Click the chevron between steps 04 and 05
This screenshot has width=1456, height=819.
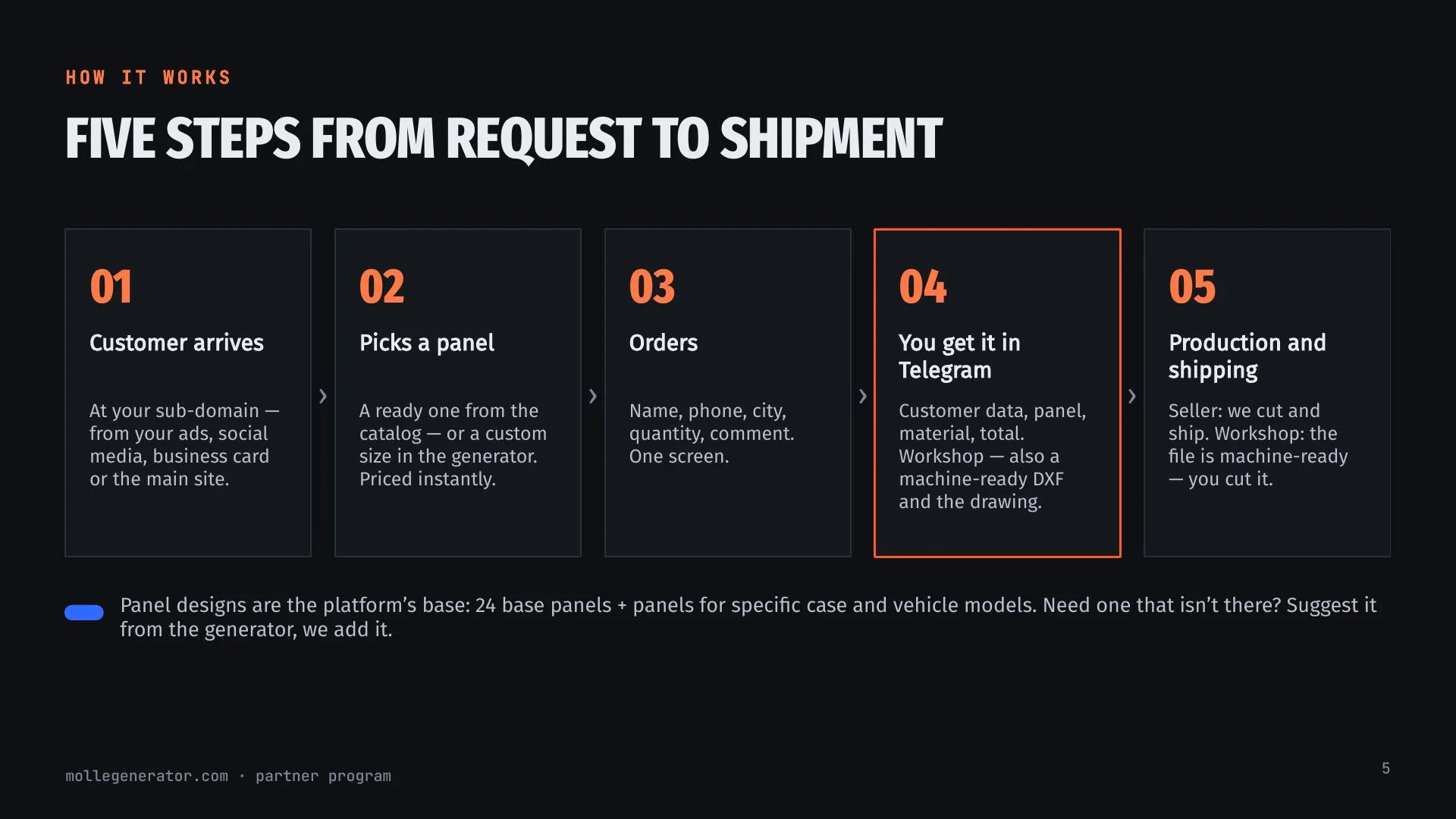1132,396
